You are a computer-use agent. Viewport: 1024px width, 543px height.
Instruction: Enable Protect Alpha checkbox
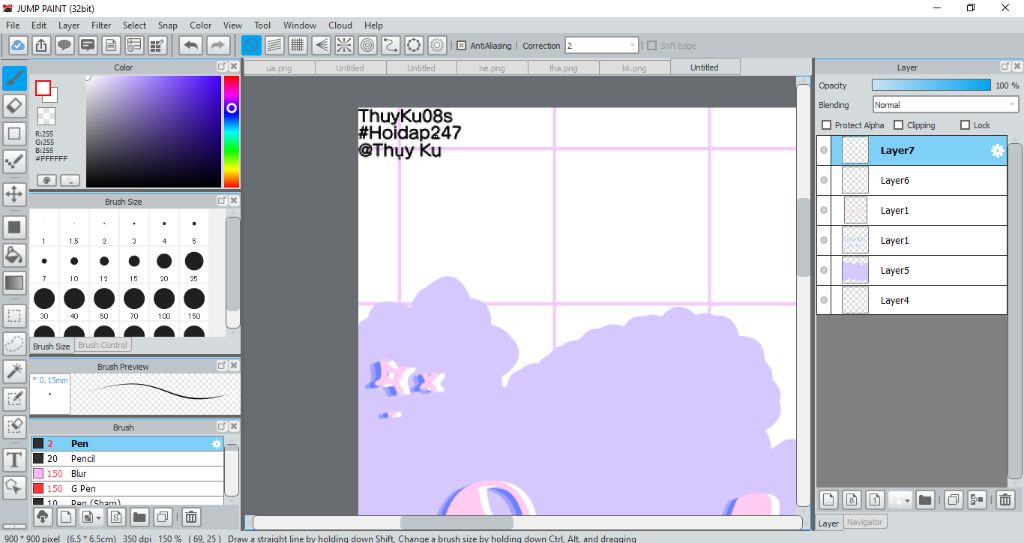(x=827, y=125)
